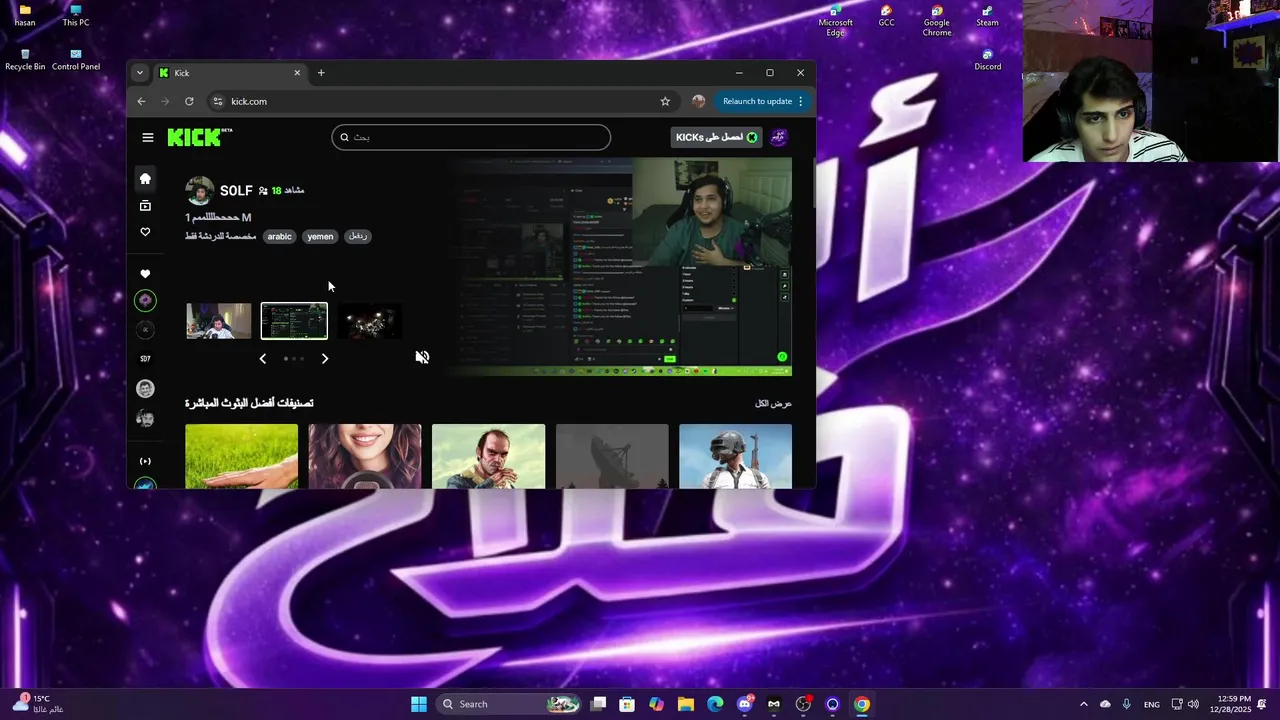1280x720 pixels.
Task: Click the View All link for categories
Action: coord(773,403)
